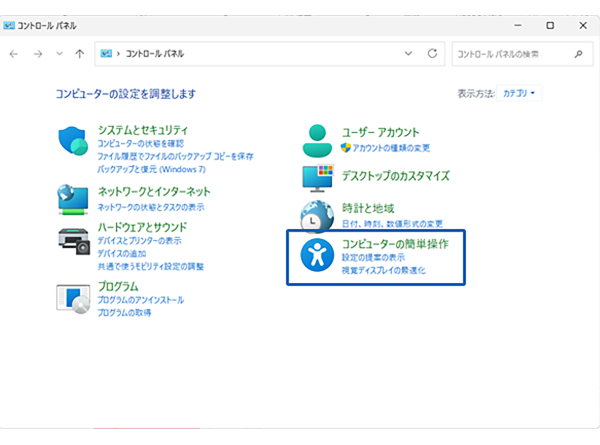This screenshot has height=445, width=600.
Task: Click into the コントロール パネルの検索 box
Action: click(x=522, y=54)
